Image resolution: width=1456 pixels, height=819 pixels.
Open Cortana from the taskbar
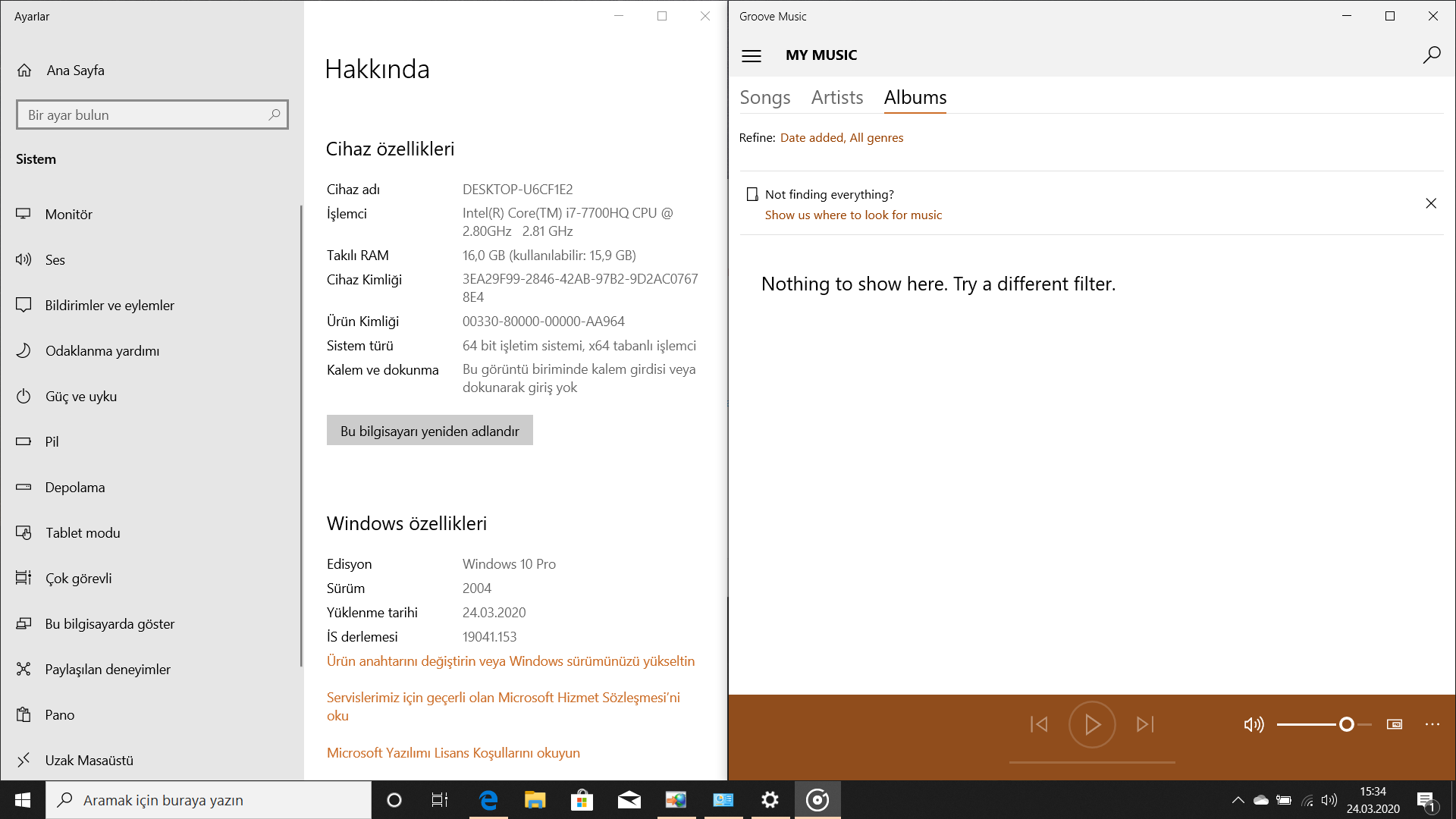(x=394, y=799)
